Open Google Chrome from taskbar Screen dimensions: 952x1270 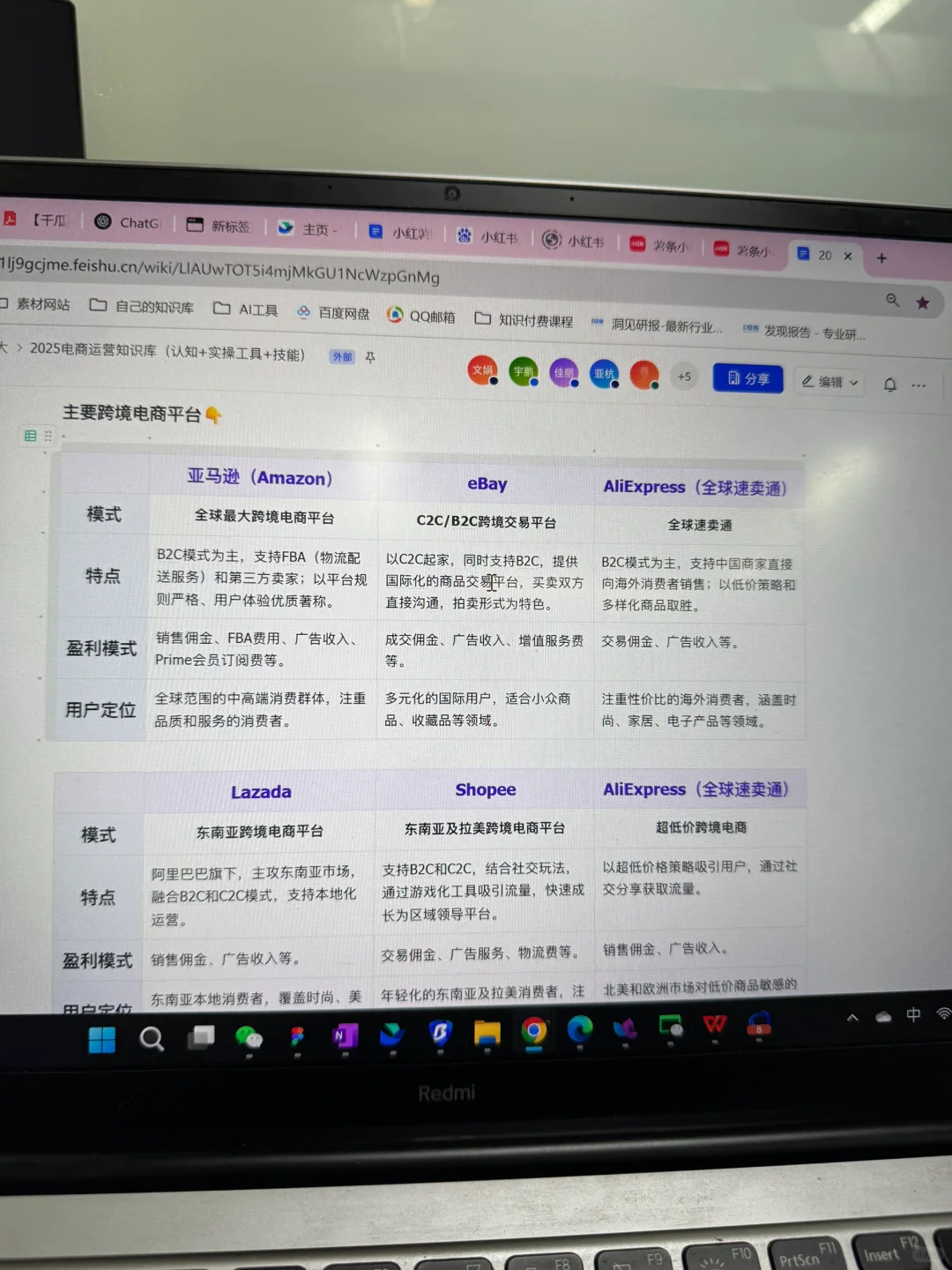coord(533,1031)
